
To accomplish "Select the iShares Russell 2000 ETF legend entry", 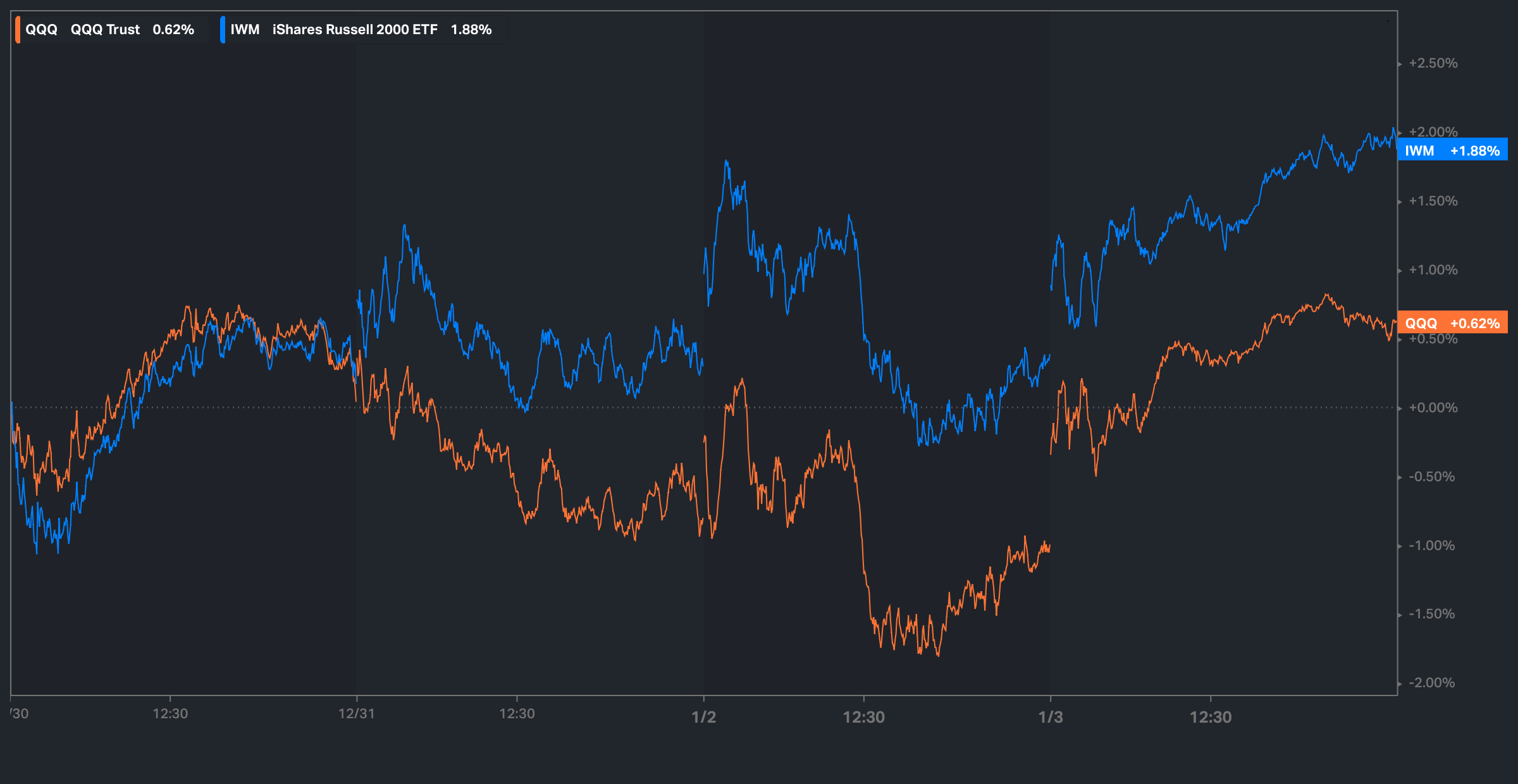I will 355,30.
